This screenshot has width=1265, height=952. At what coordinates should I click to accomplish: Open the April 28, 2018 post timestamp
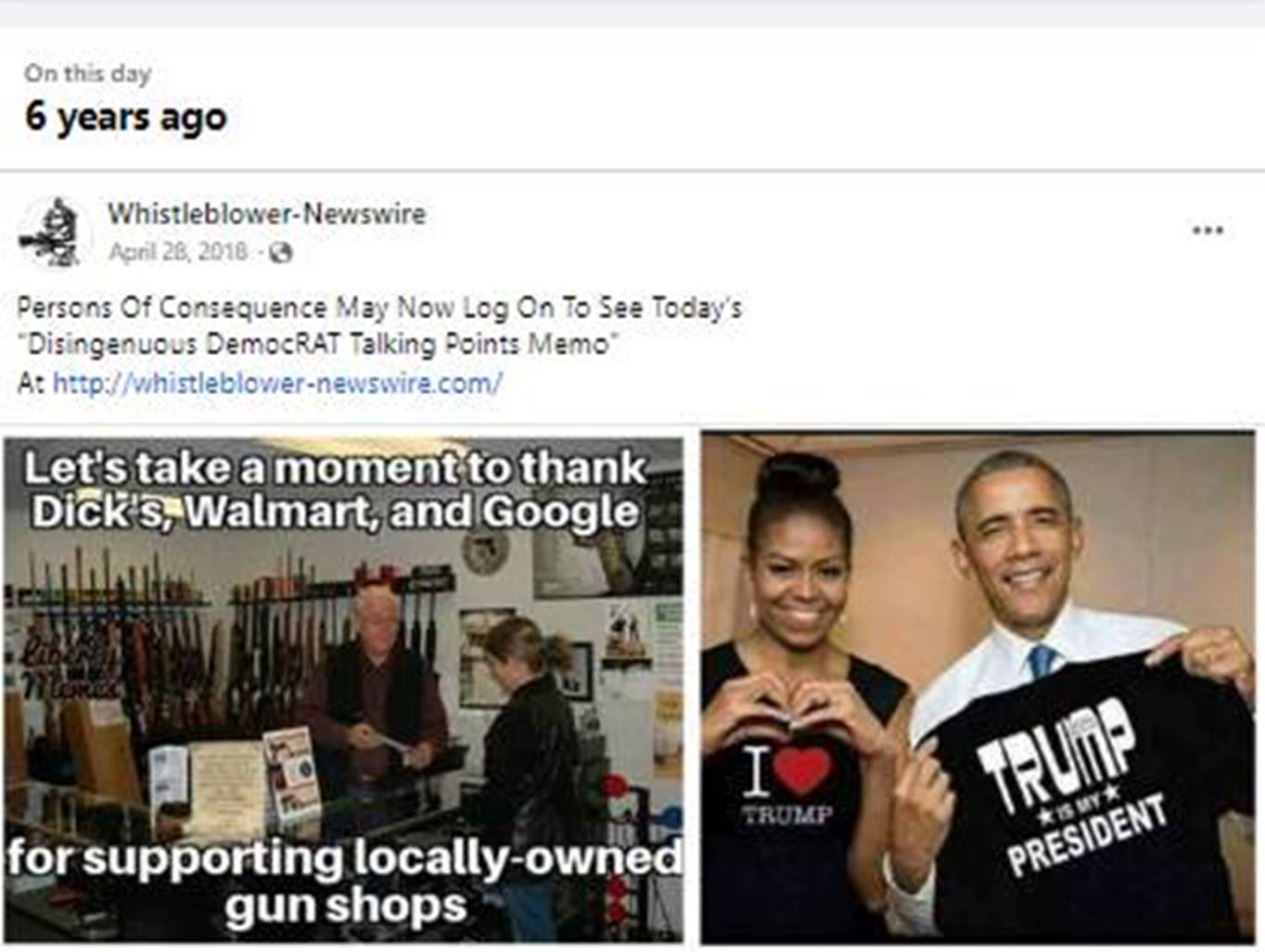tap(178, 252)
